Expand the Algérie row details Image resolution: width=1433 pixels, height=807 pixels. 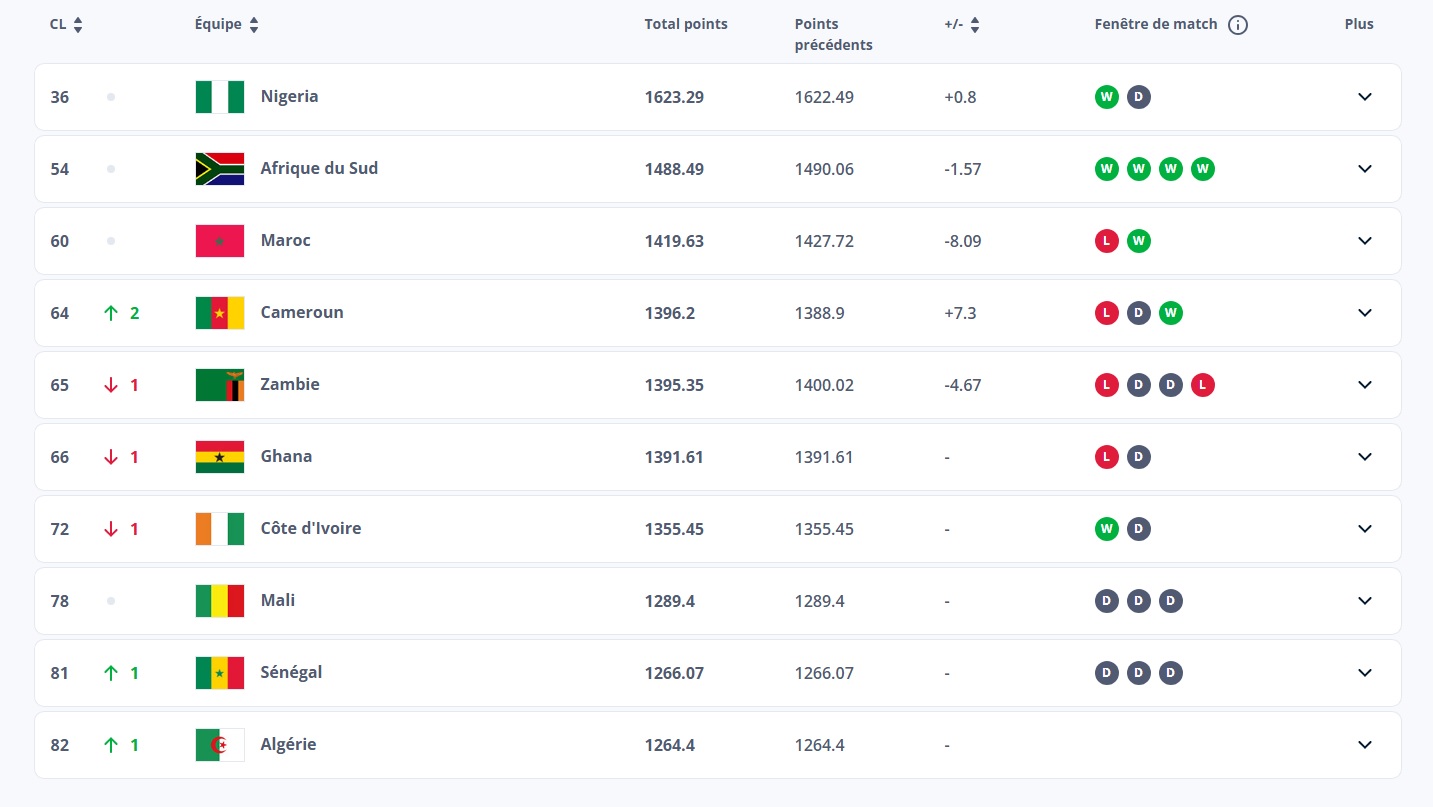point(1364,745)
